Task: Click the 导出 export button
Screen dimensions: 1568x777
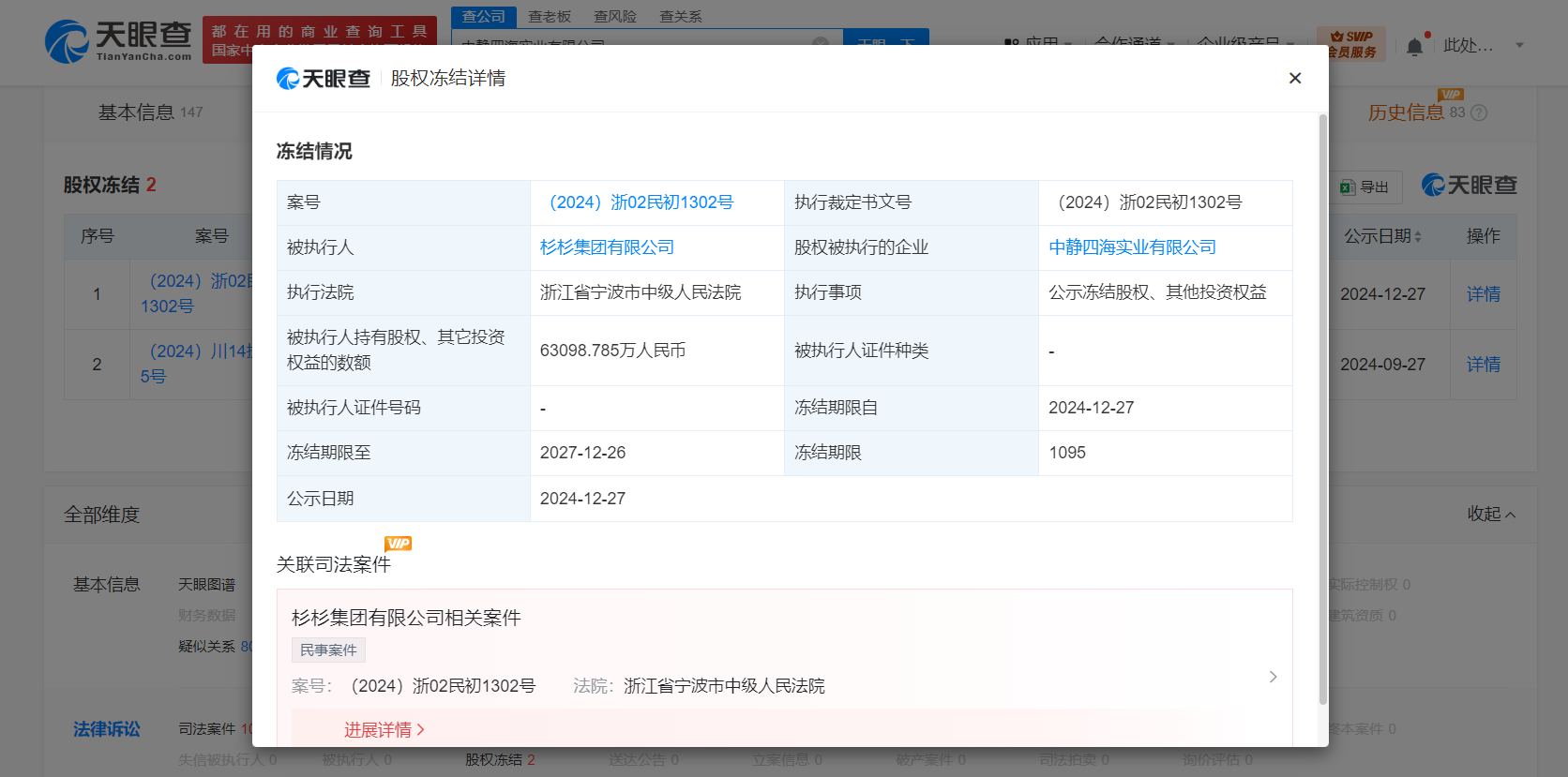Action: point(1365,187)
